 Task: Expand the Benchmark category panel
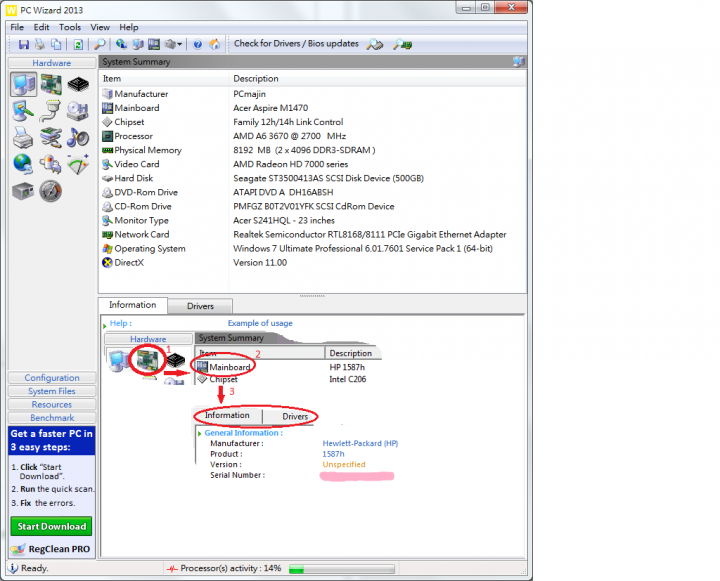point(52,417)
